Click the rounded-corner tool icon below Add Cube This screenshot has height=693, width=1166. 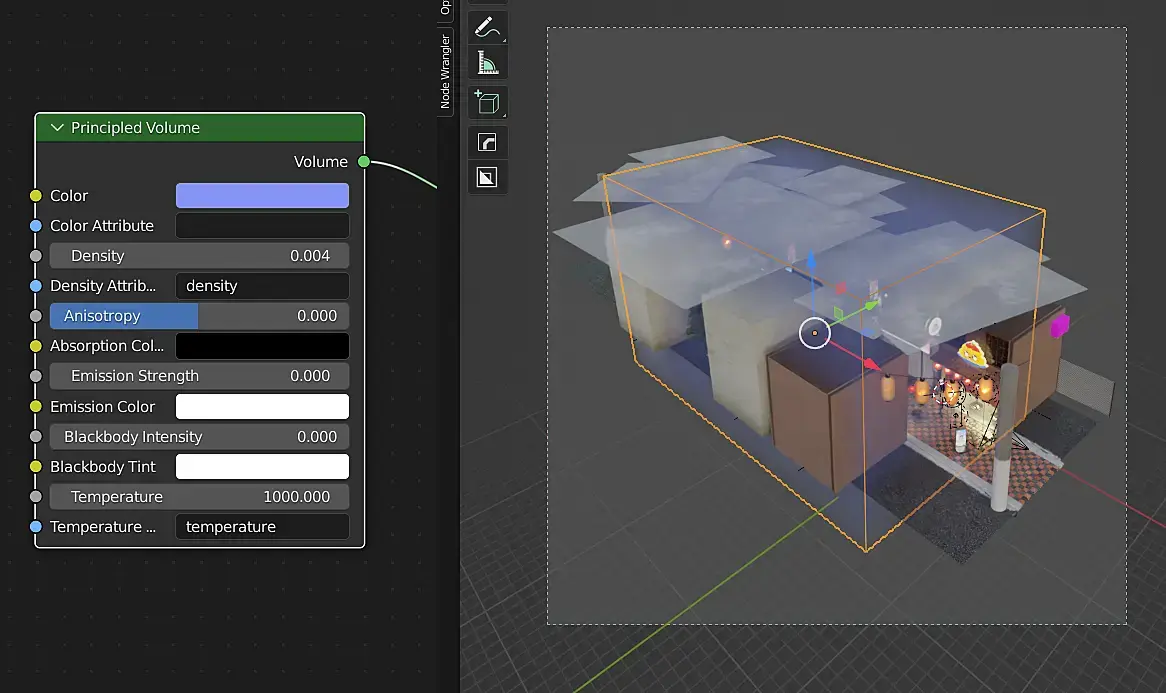[487, 142]
